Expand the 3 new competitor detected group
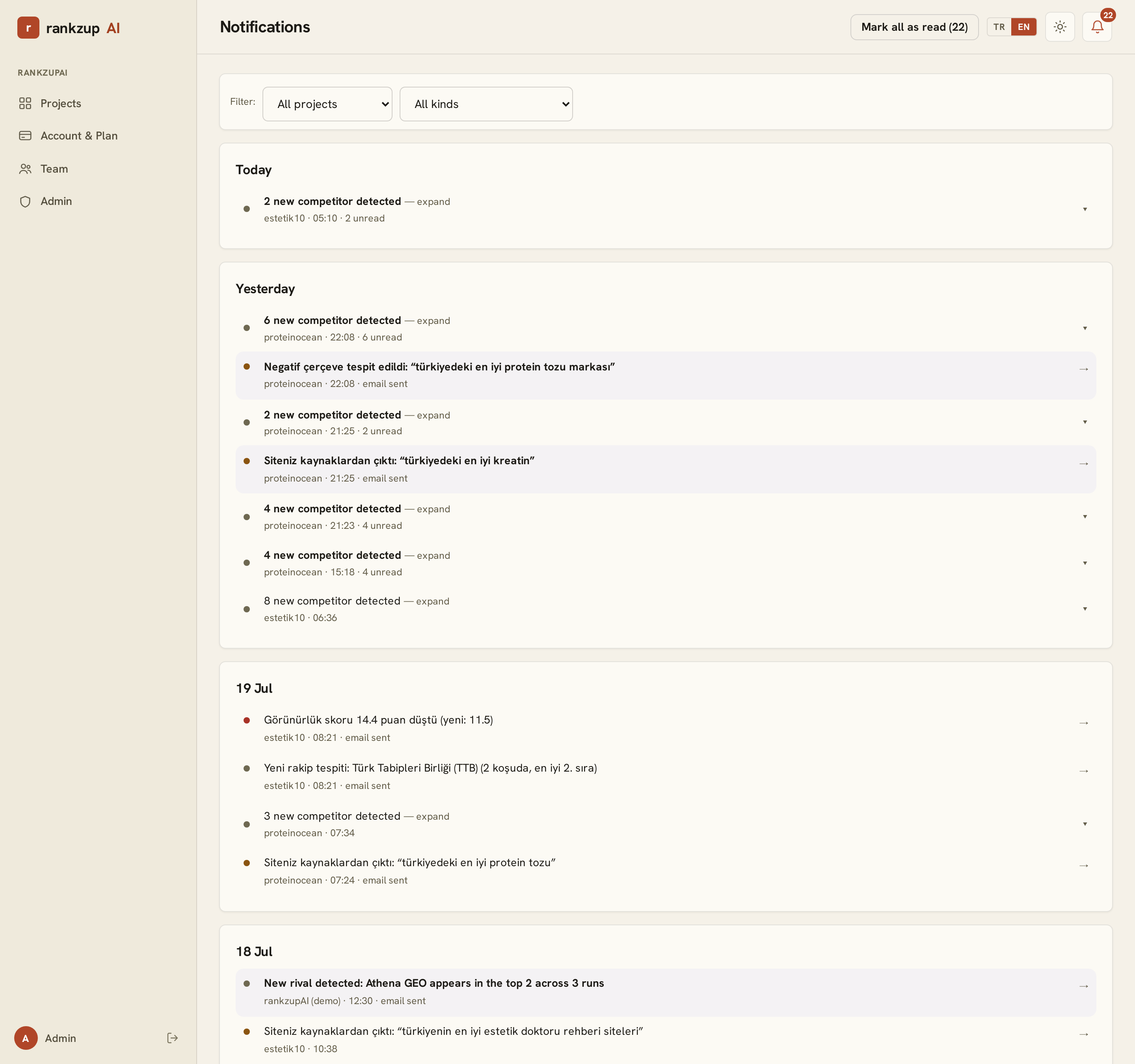 (x=666, y=824)
